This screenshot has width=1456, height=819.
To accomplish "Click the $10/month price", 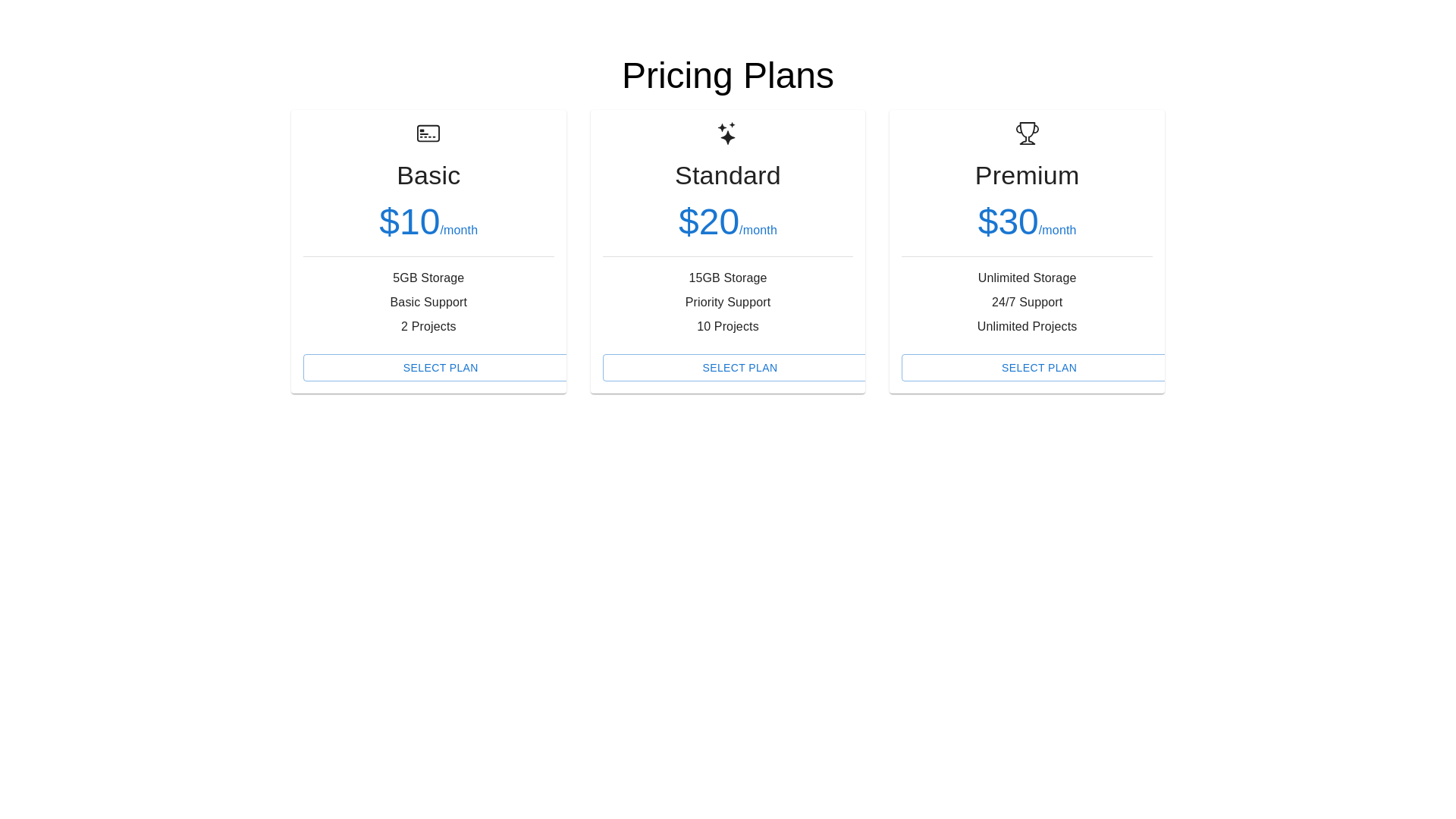I will (x=428, y=222).
